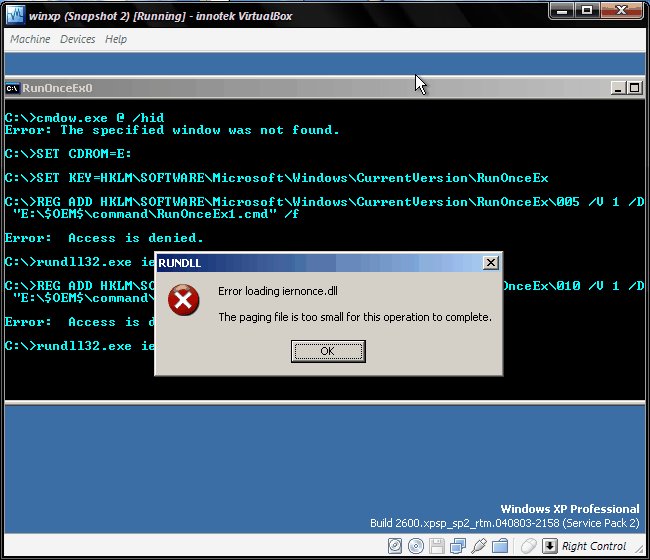Click the red error icon in RUNDLL dialog
This screenshot has height=560, width=650.
(x=183, y=300)
